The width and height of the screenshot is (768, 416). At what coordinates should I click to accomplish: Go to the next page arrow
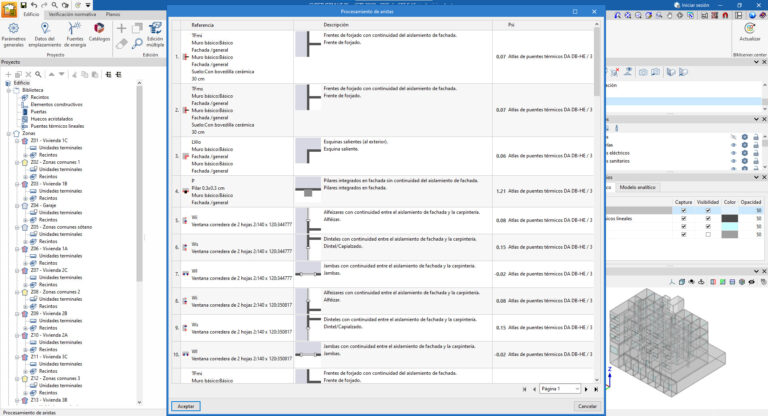tap(587, 388)
